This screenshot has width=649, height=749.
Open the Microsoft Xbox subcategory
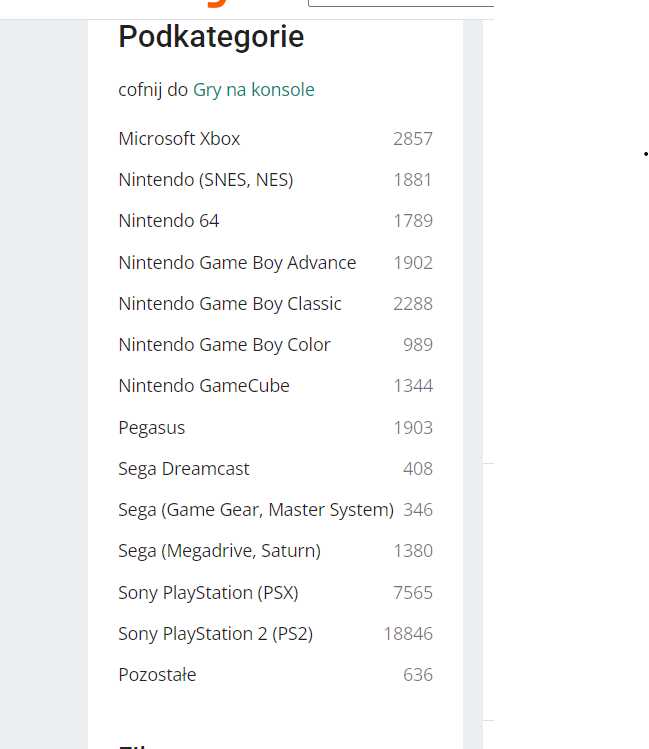coord(179,139)
